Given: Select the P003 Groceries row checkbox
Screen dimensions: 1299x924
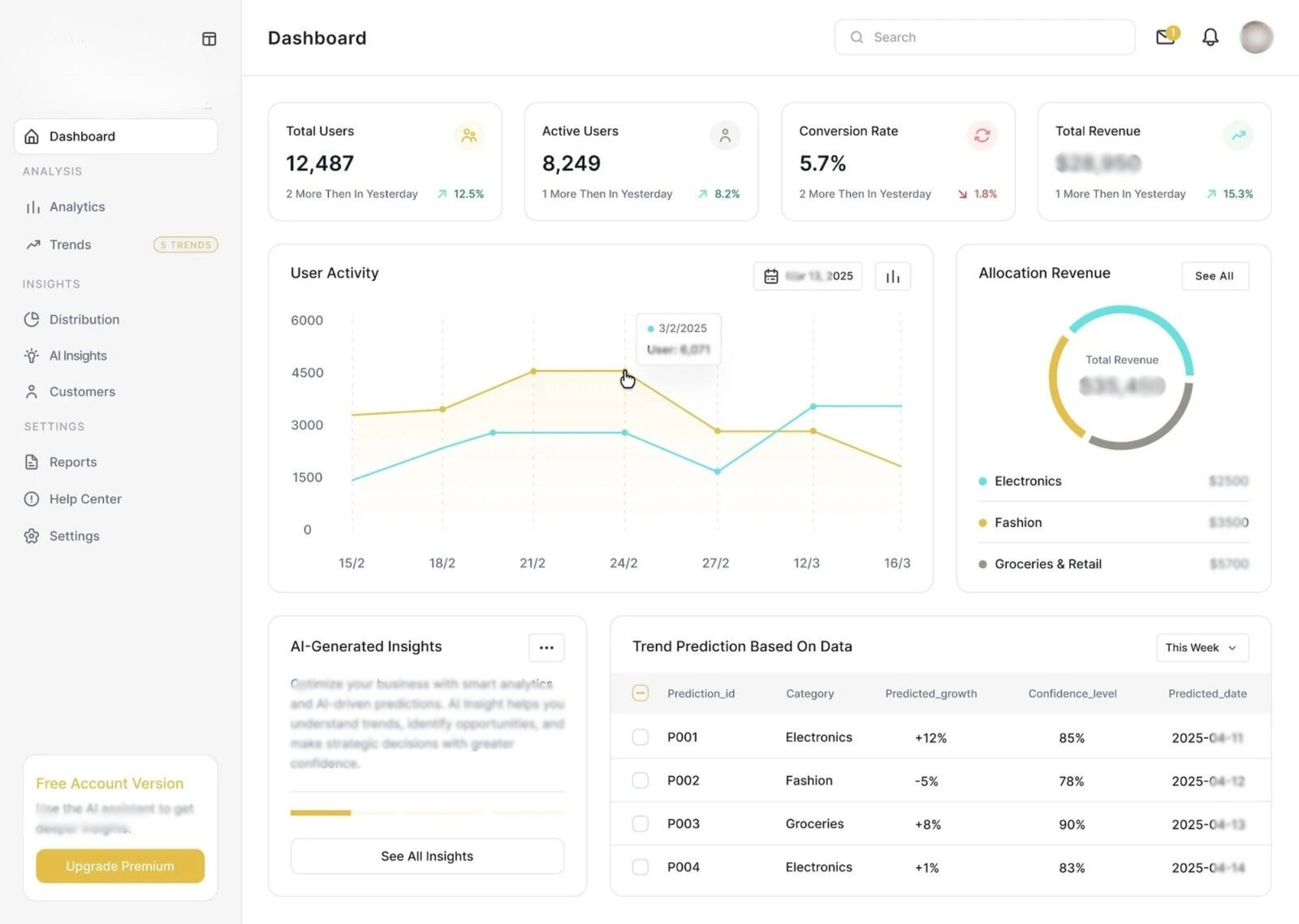Looking at the screenshot, I should click(641, 824).
